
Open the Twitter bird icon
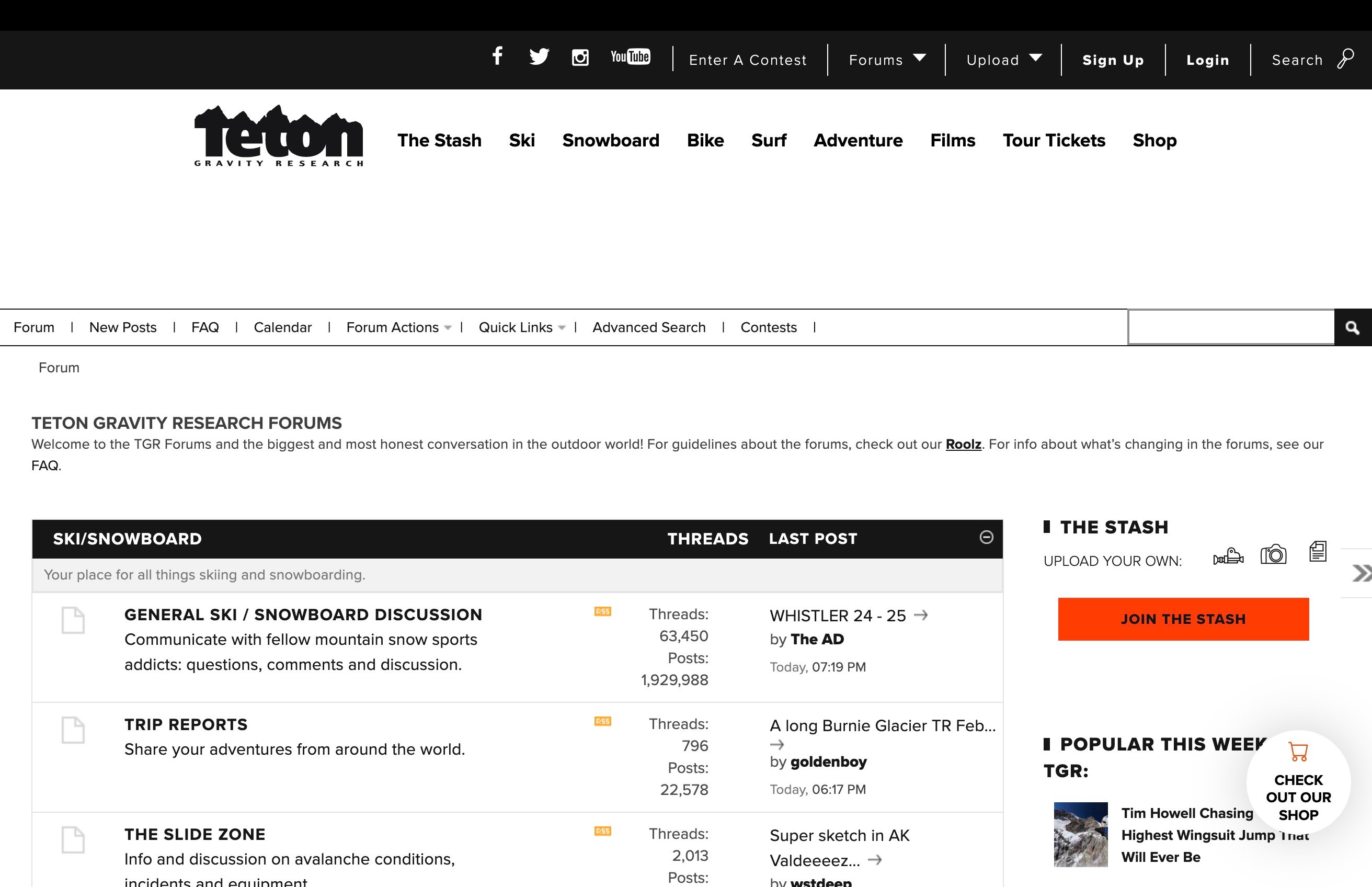[539, 57]
